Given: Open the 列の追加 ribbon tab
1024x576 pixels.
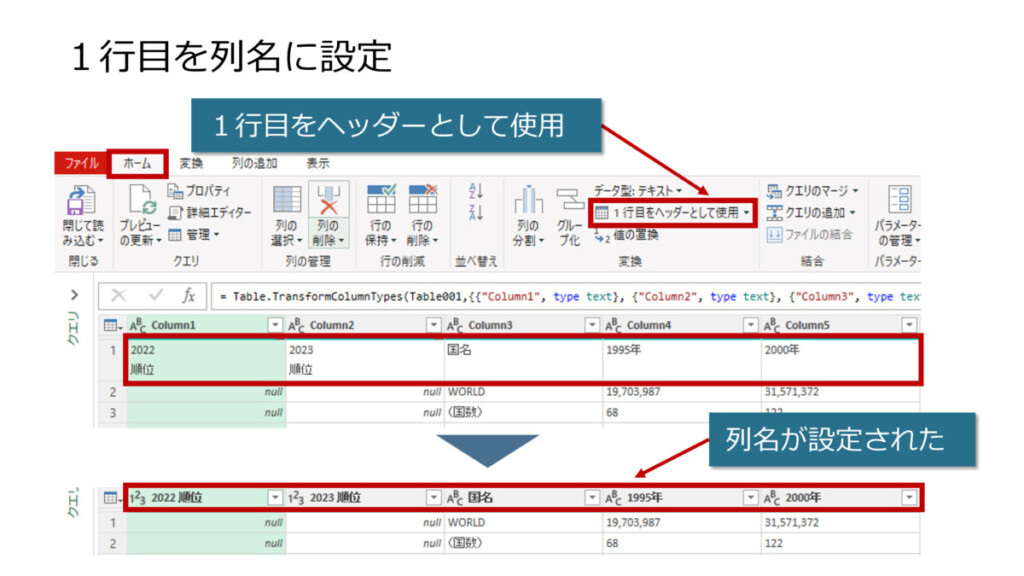Looking at the screenshot, I should (254, 163).
